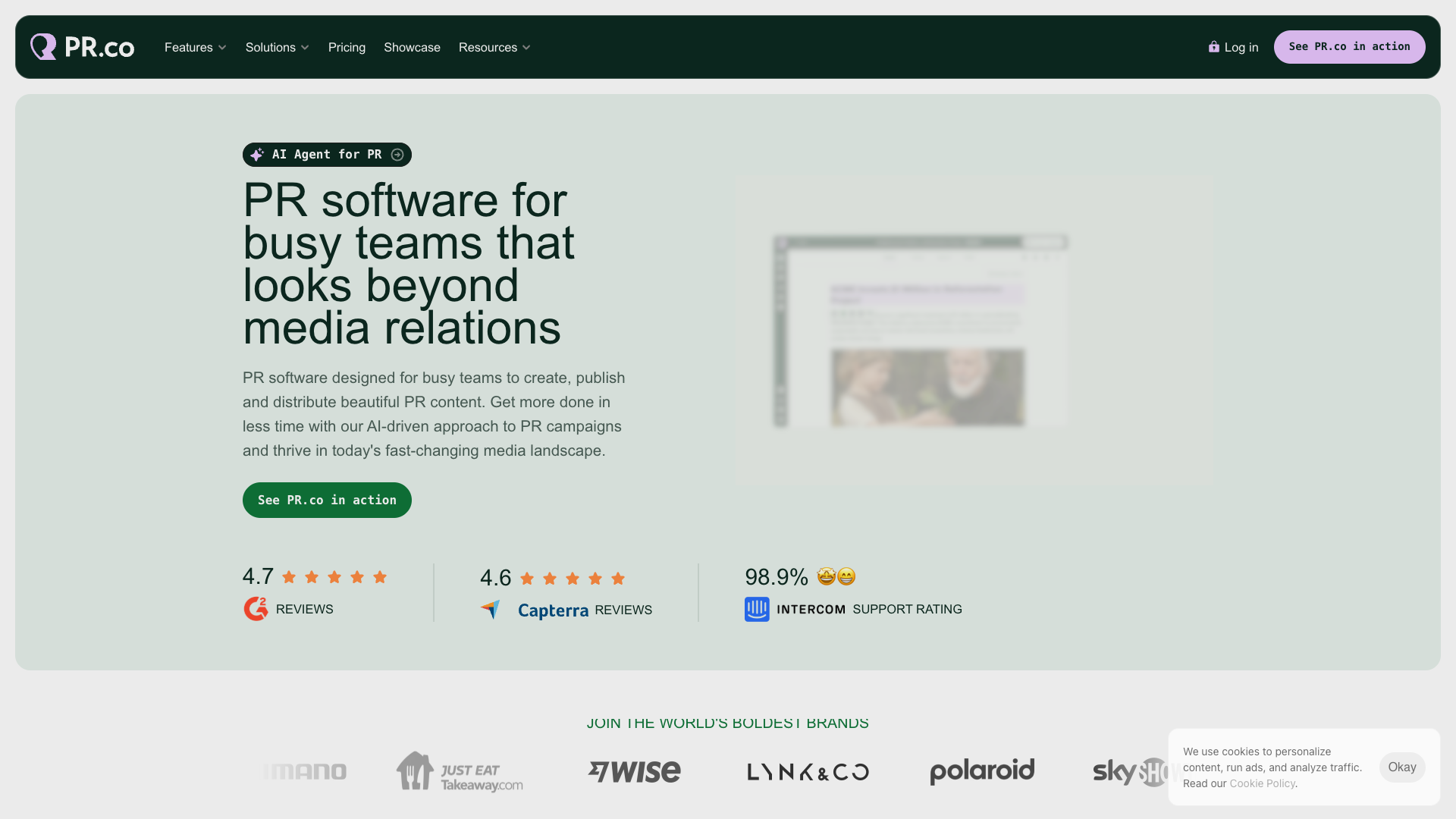Image resolution: width=1456 pixels, height=819 pixels.
Task: Accept cookies with the Okay button
Action: coord(1402,767)
